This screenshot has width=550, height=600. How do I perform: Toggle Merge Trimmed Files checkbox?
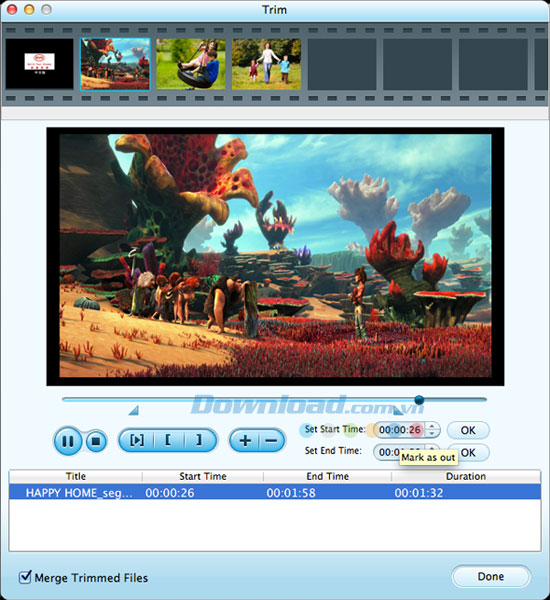click(x=25, y=577)
